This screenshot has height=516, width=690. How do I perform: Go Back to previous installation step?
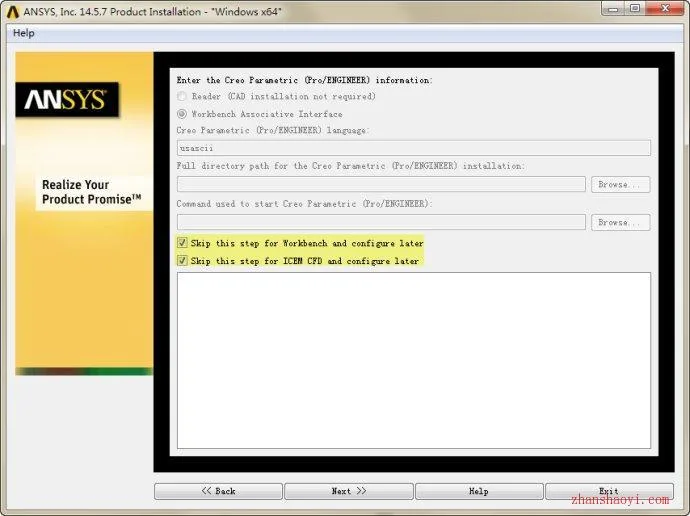click(218, 491)
